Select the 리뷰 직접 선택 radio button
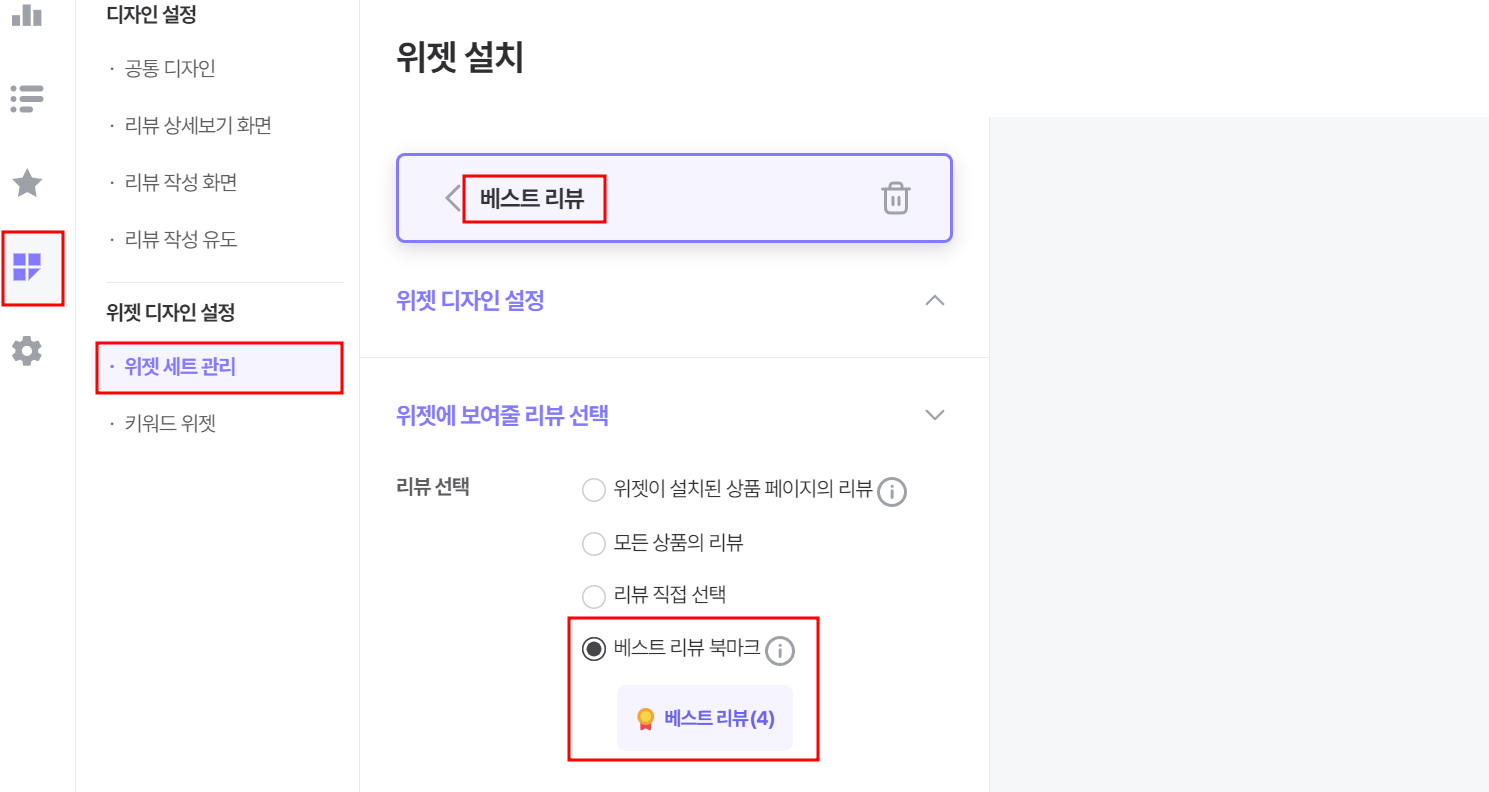This screenshot has height=792, width=1489. tap(594, 597)
